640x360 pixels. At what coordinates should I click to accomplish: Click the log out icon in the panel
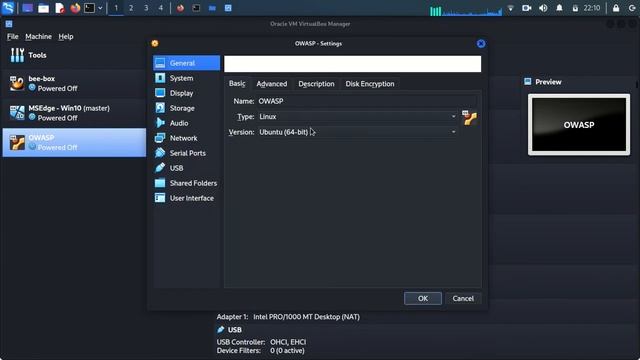pyautogui.click(x=632, y=8)
